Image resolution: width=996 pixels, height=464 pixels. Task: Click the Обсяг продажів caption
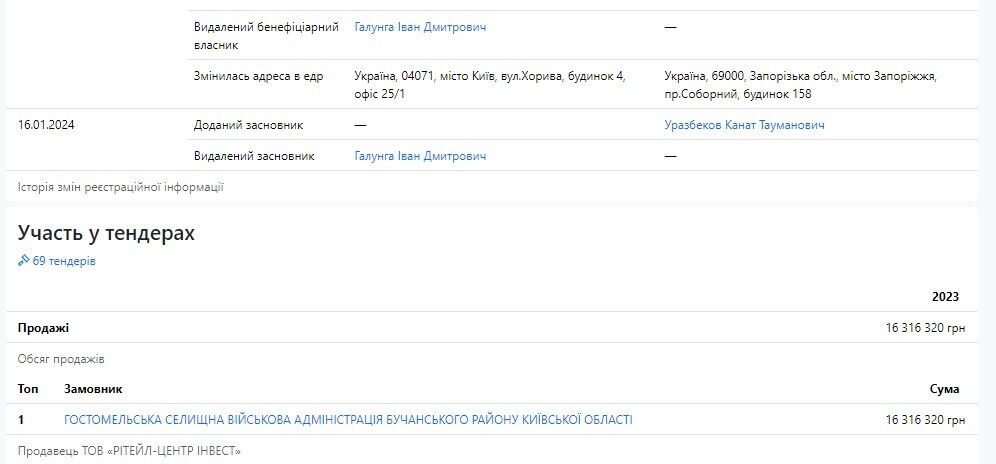click(x=61, y=359)
